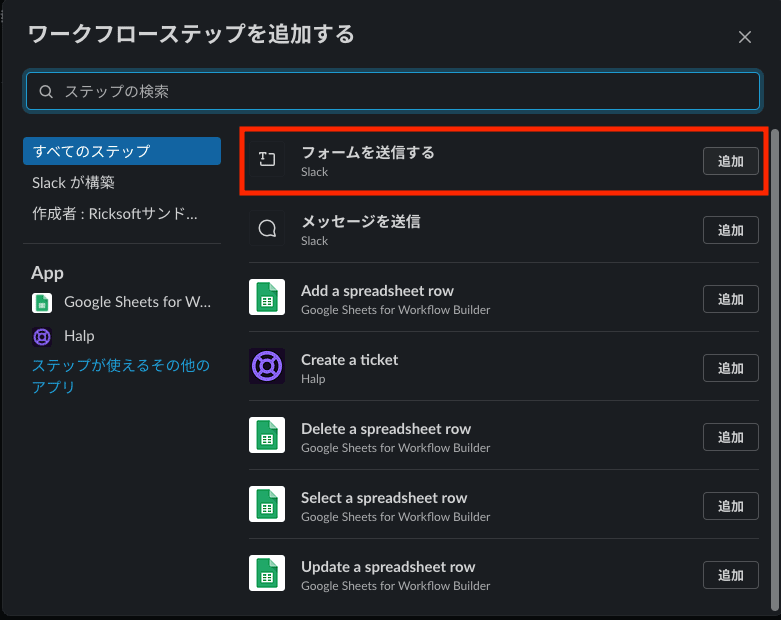Click the Halp icon for Create a ticket
The image size is (781, 620).
point(267,366)
